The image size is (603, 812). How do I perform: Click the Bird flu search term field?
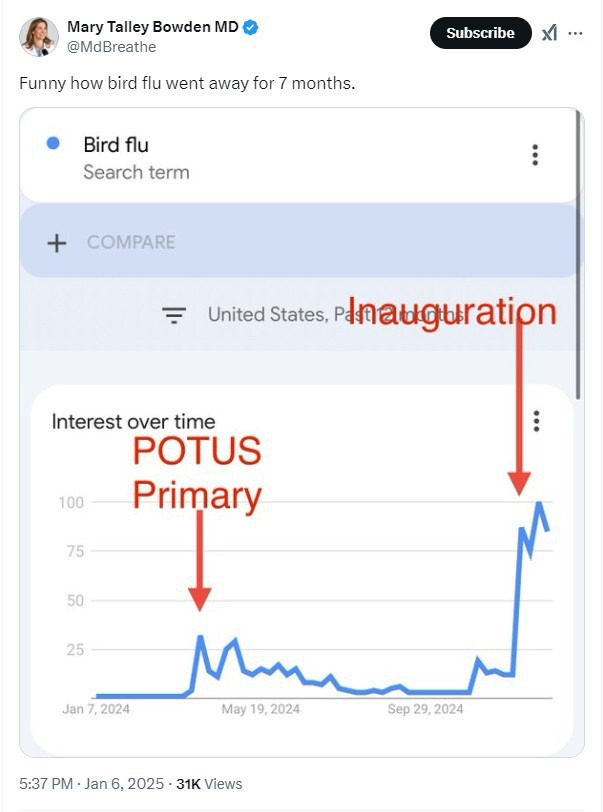click(x=298, y=156)
